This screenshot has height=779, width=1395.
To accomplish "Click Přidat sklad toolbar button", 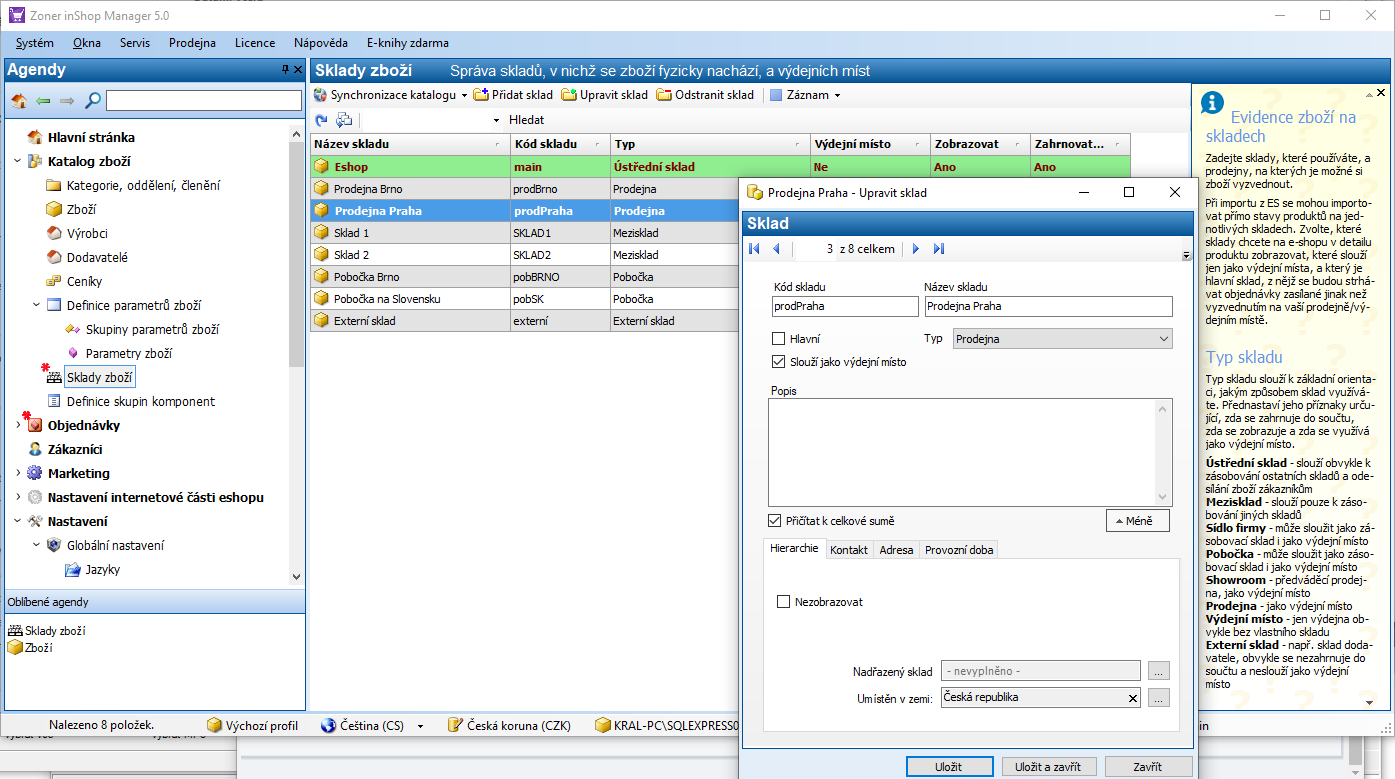I will pos(513,95).
